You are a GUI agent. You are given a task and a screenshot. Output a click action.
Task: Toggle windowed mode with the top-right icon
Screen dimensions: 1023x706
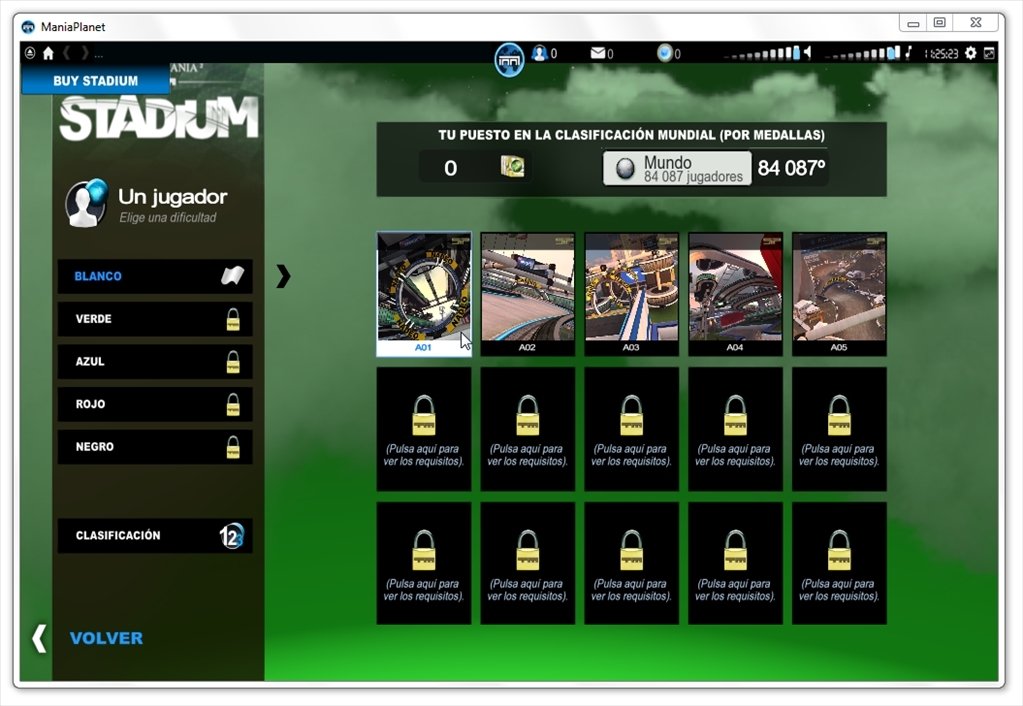pos(989,53)
